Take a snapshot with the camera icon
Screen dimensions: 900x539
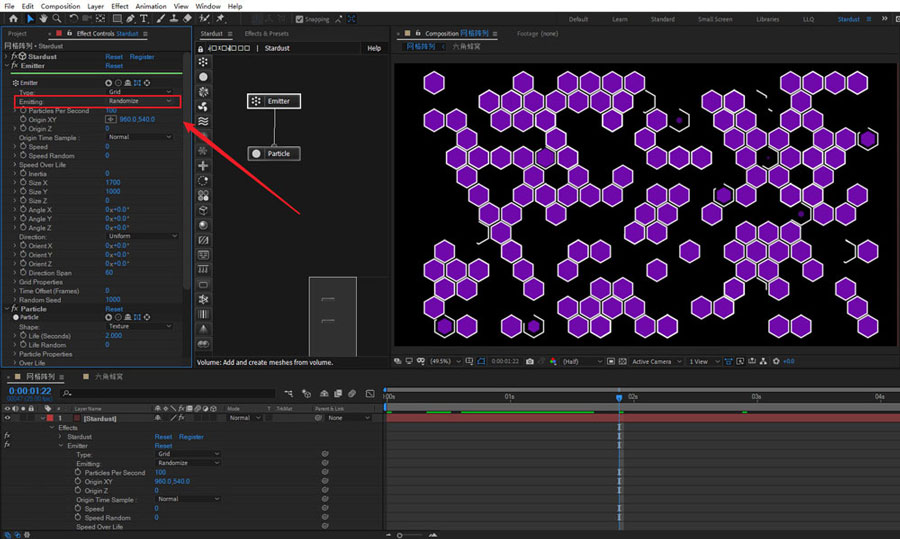528,361
